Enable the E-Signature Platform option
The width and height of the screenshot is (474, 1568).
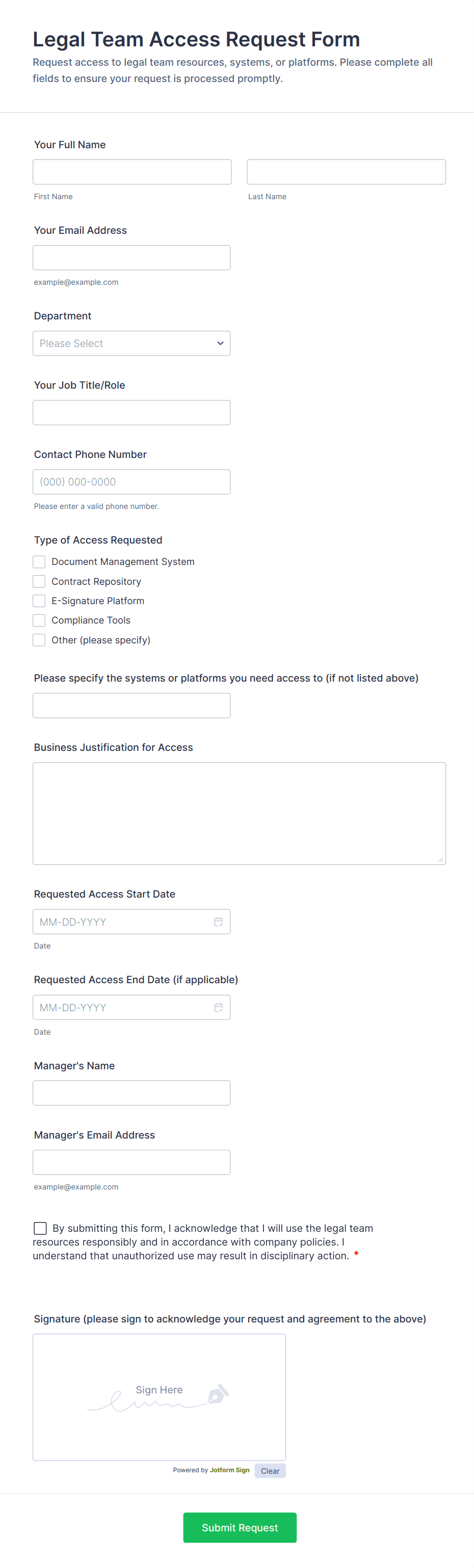coord(39,601)
